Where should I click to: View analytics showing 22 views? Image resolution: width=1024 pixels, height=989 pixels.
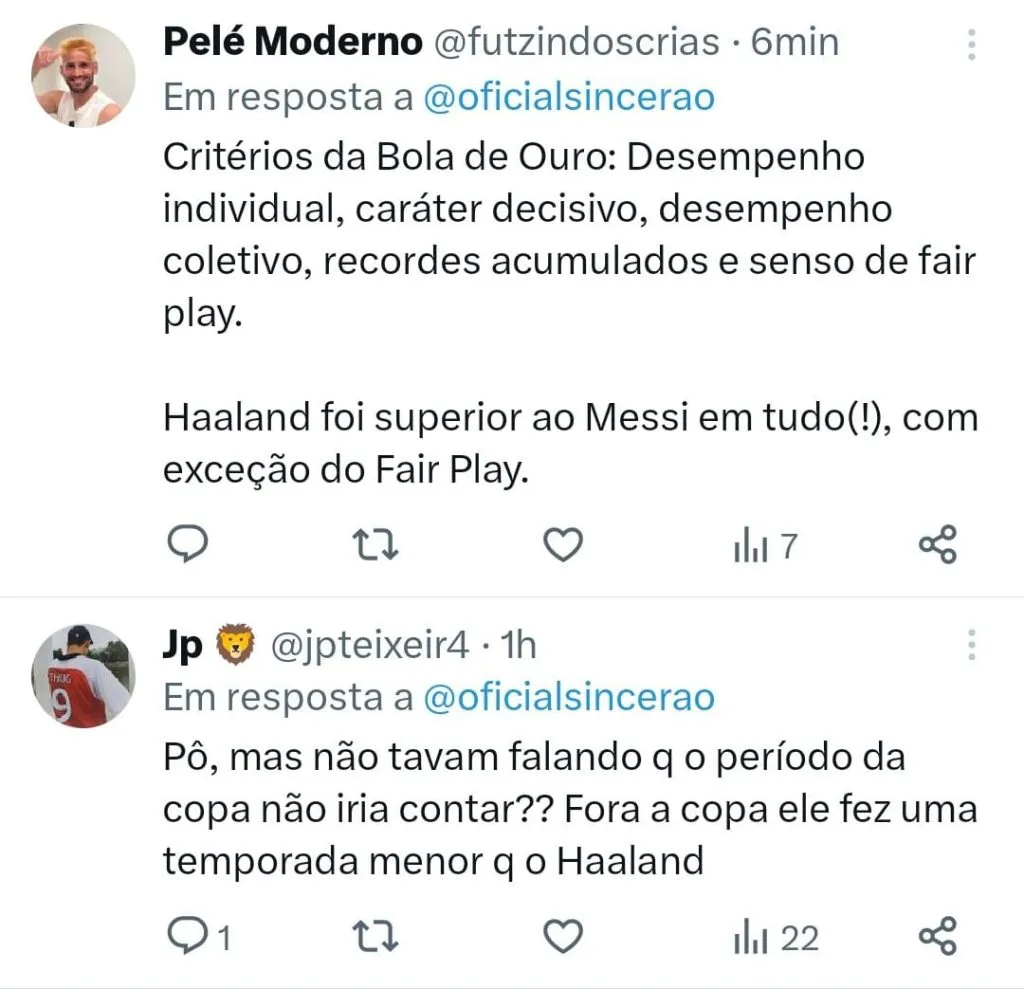(777, 938)
